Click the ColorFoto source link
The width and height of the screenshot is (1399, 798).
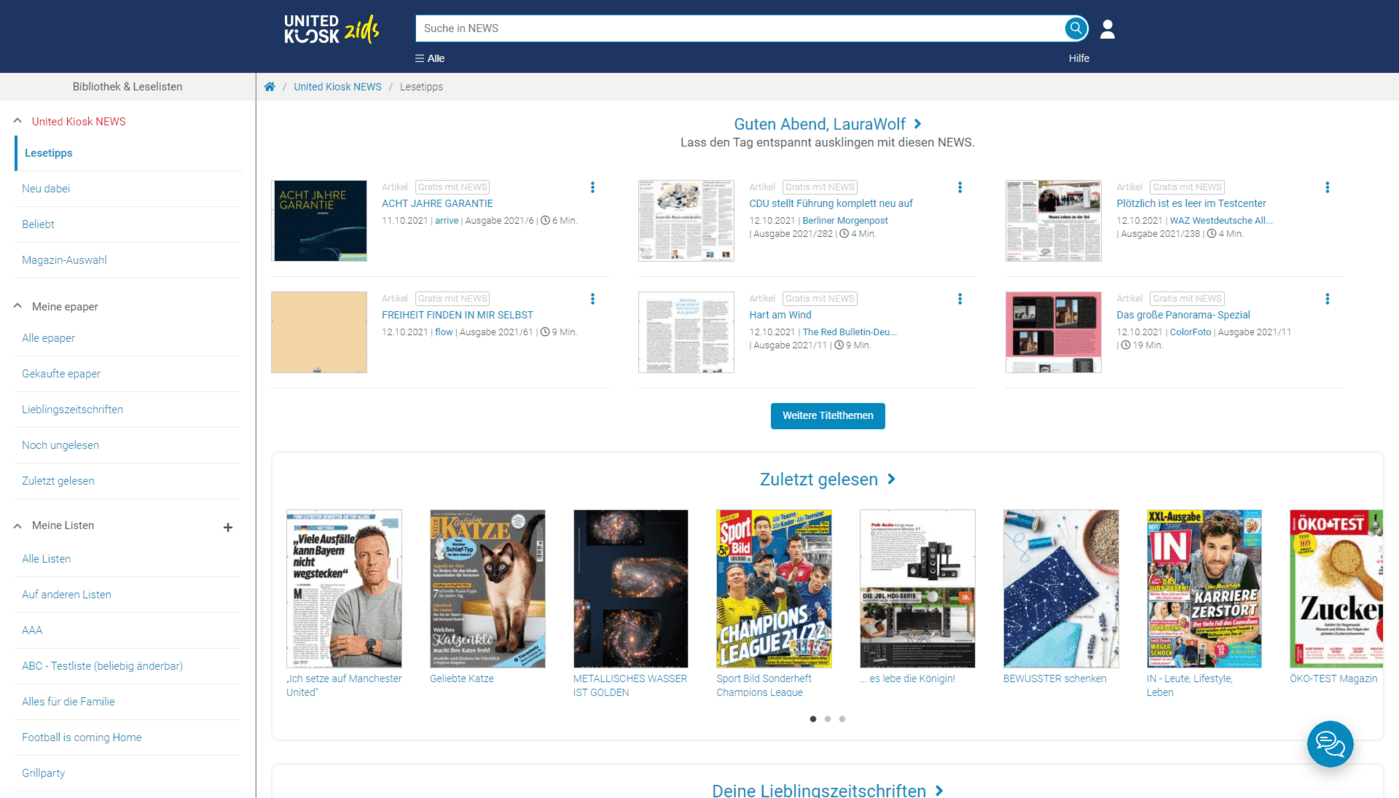point(1190,332)
